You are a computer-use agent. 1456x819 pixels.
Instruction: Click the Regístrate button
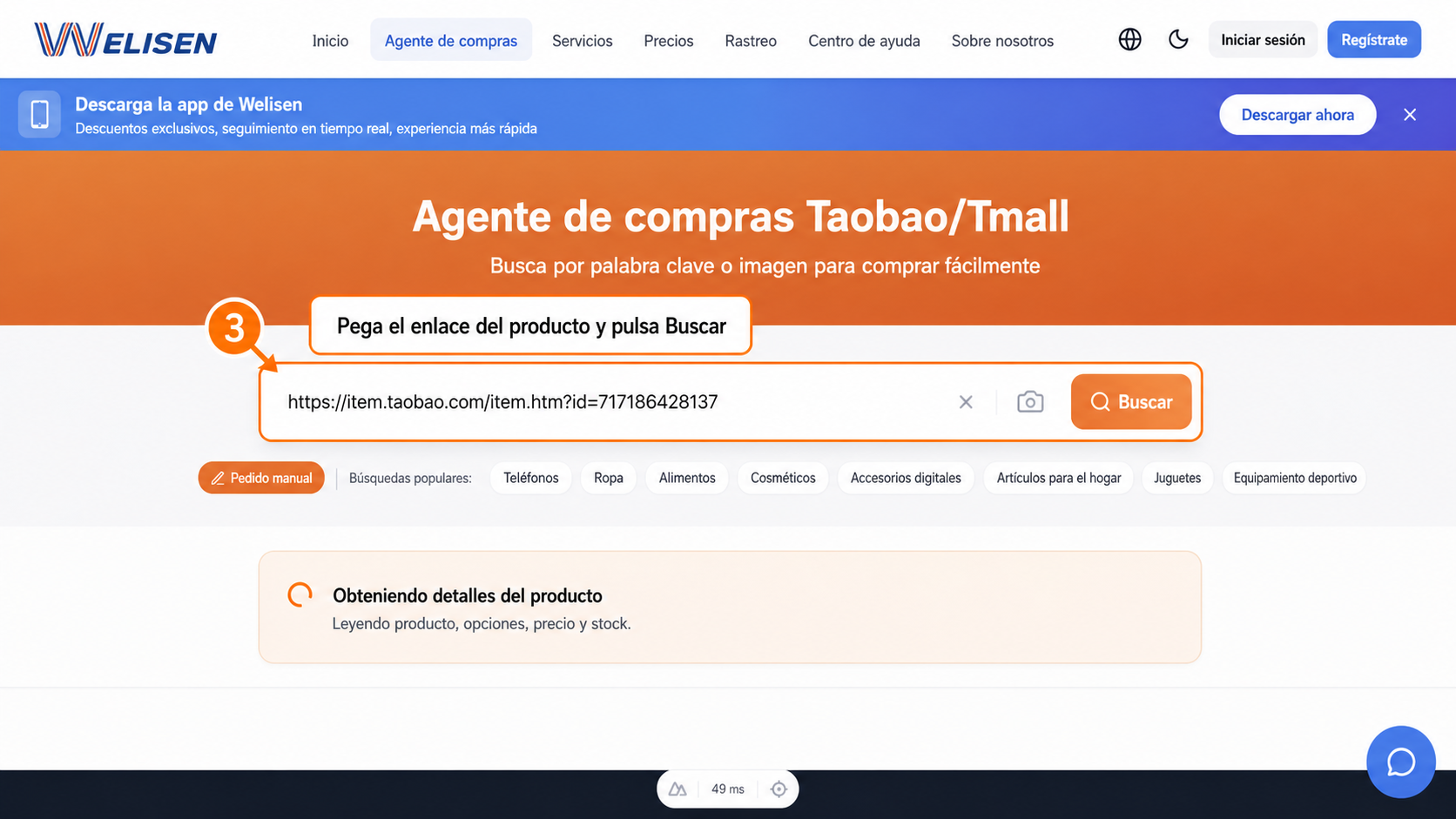[1374, 40]
